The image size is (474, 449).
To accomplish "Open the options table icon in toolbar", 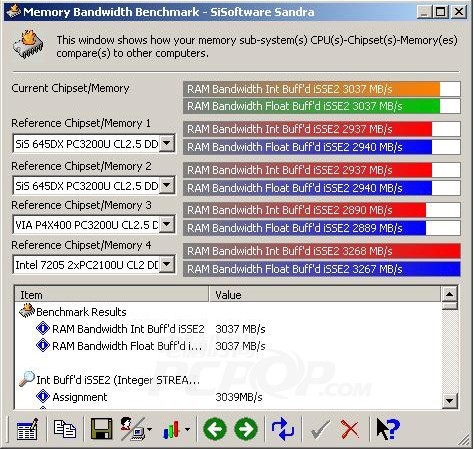I will [27, 429].
